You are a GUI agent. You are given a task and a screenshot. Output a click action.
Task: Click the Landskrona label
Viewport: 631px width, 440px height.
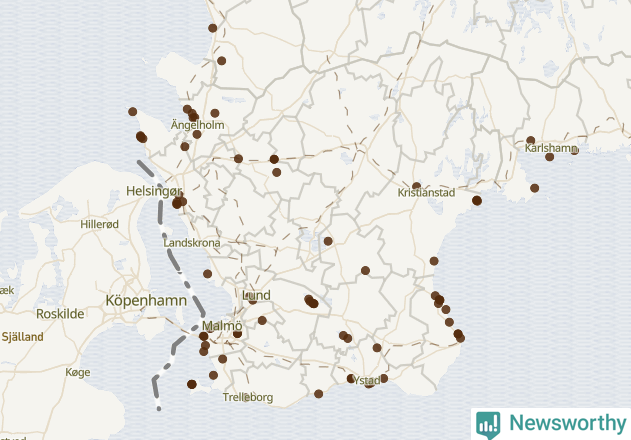coord(192,243)
